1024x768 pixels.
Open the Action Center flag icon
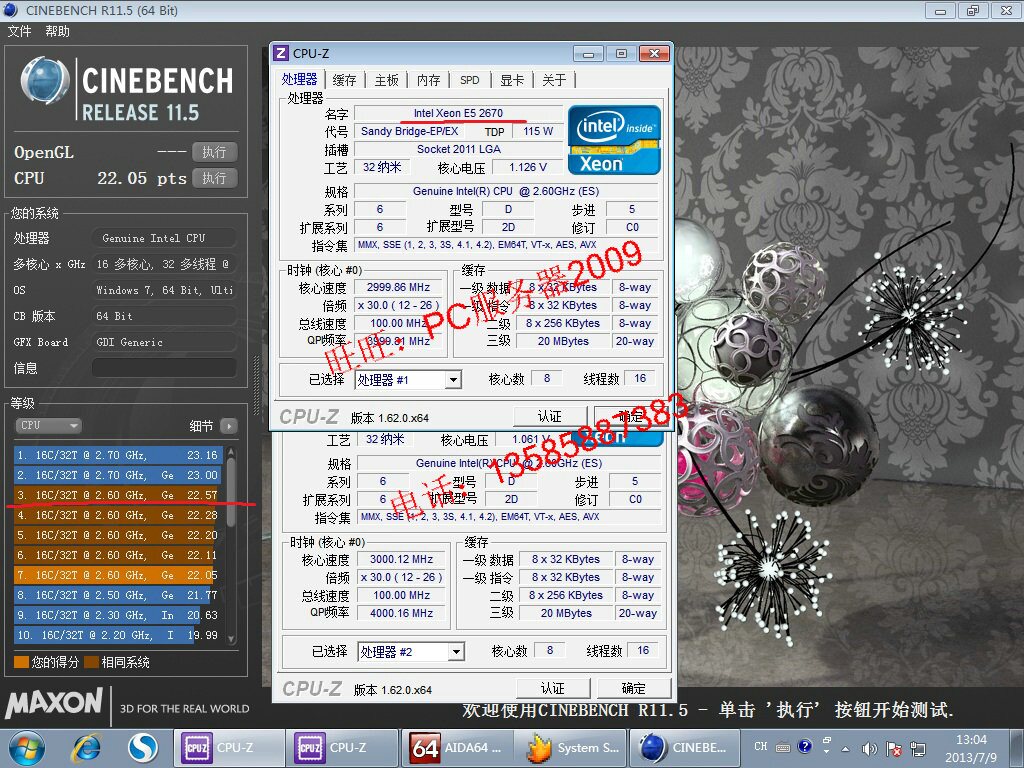[x=894, y=749]
